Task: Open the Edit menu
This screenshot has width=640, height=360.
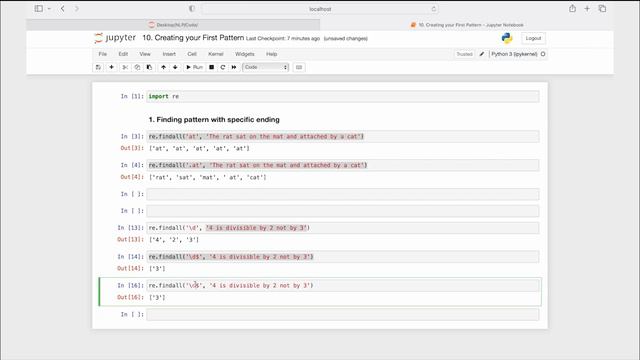Action: click(123, 54)
